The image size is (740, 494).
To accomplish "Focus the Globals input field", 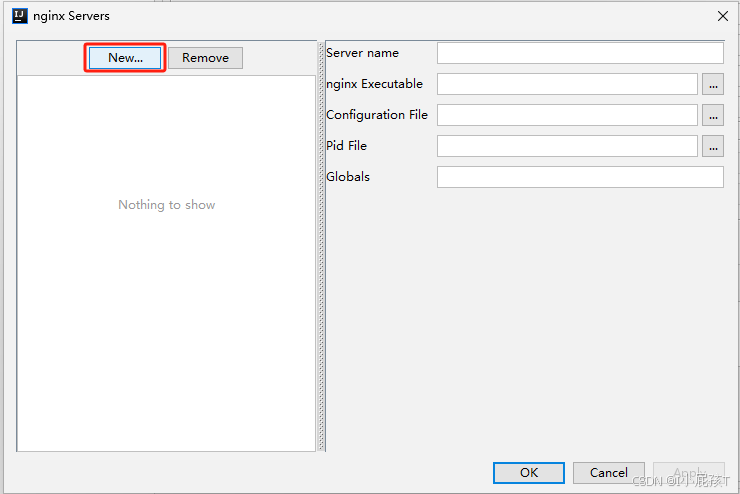I will (580, 177).
